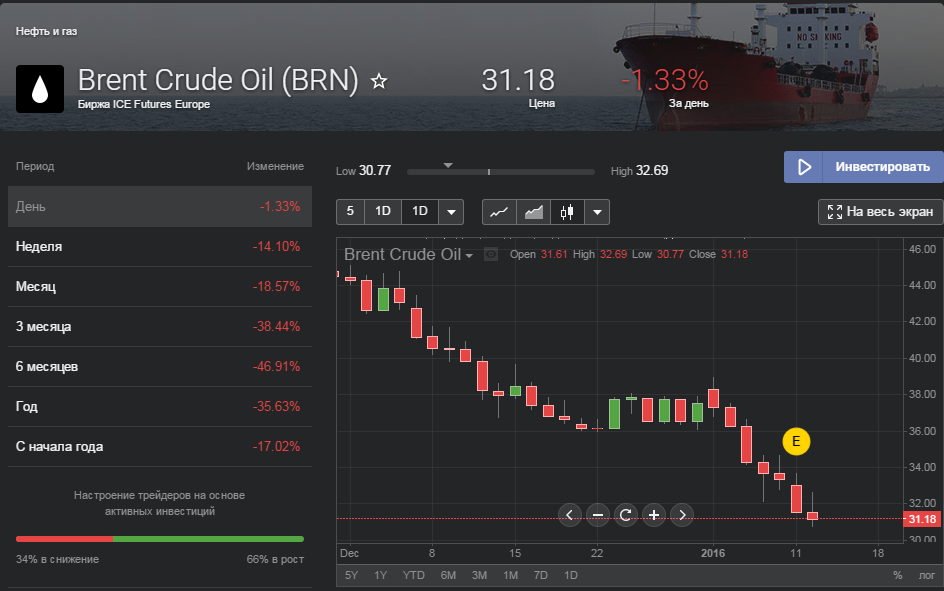Open the chart type dropdown arrow
Screen dimensions: 944x591
point(597,212)
